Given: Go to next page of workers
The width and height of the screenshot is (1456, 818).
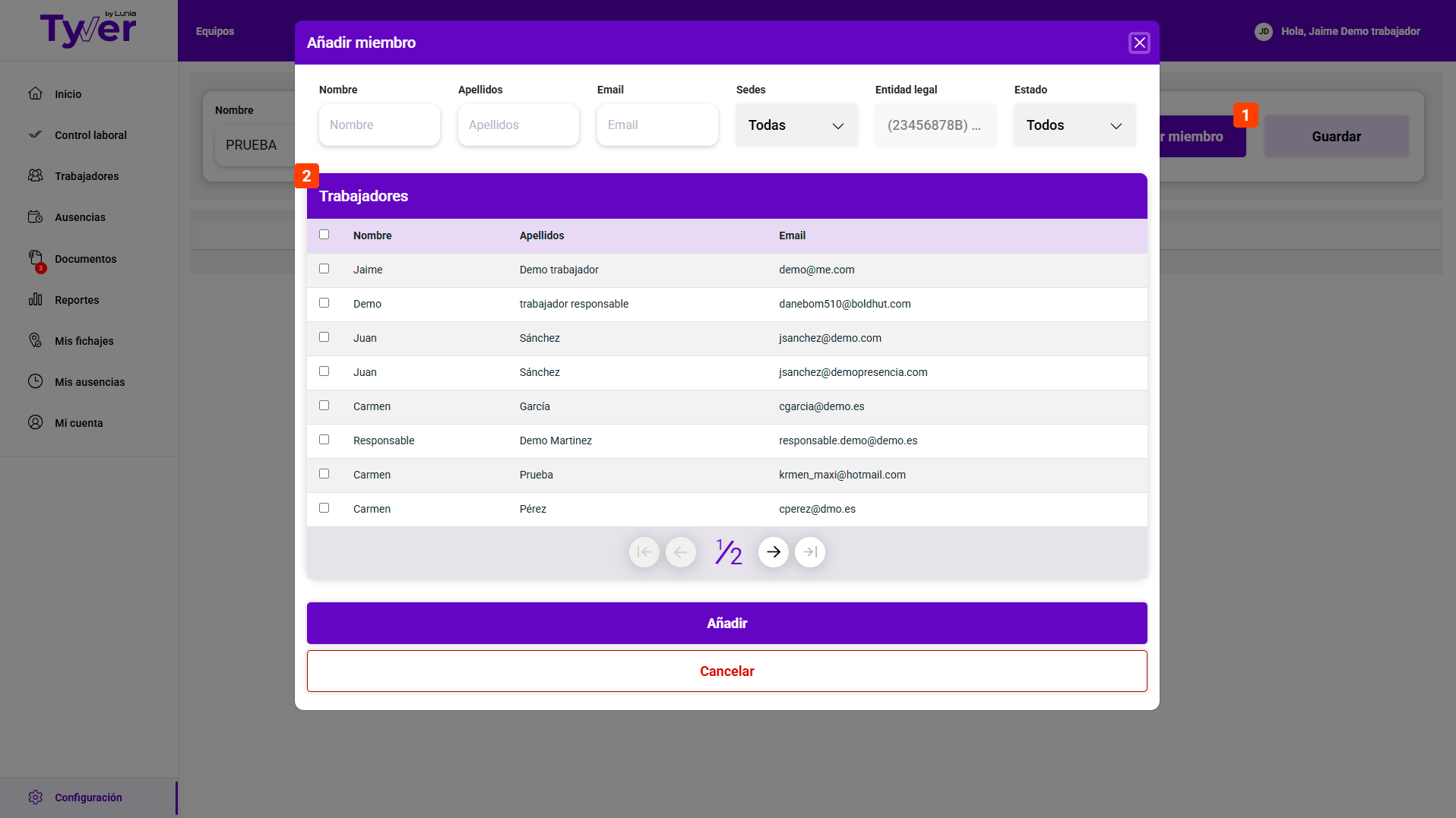Looking at the screenshot, I should click(773, 552).
